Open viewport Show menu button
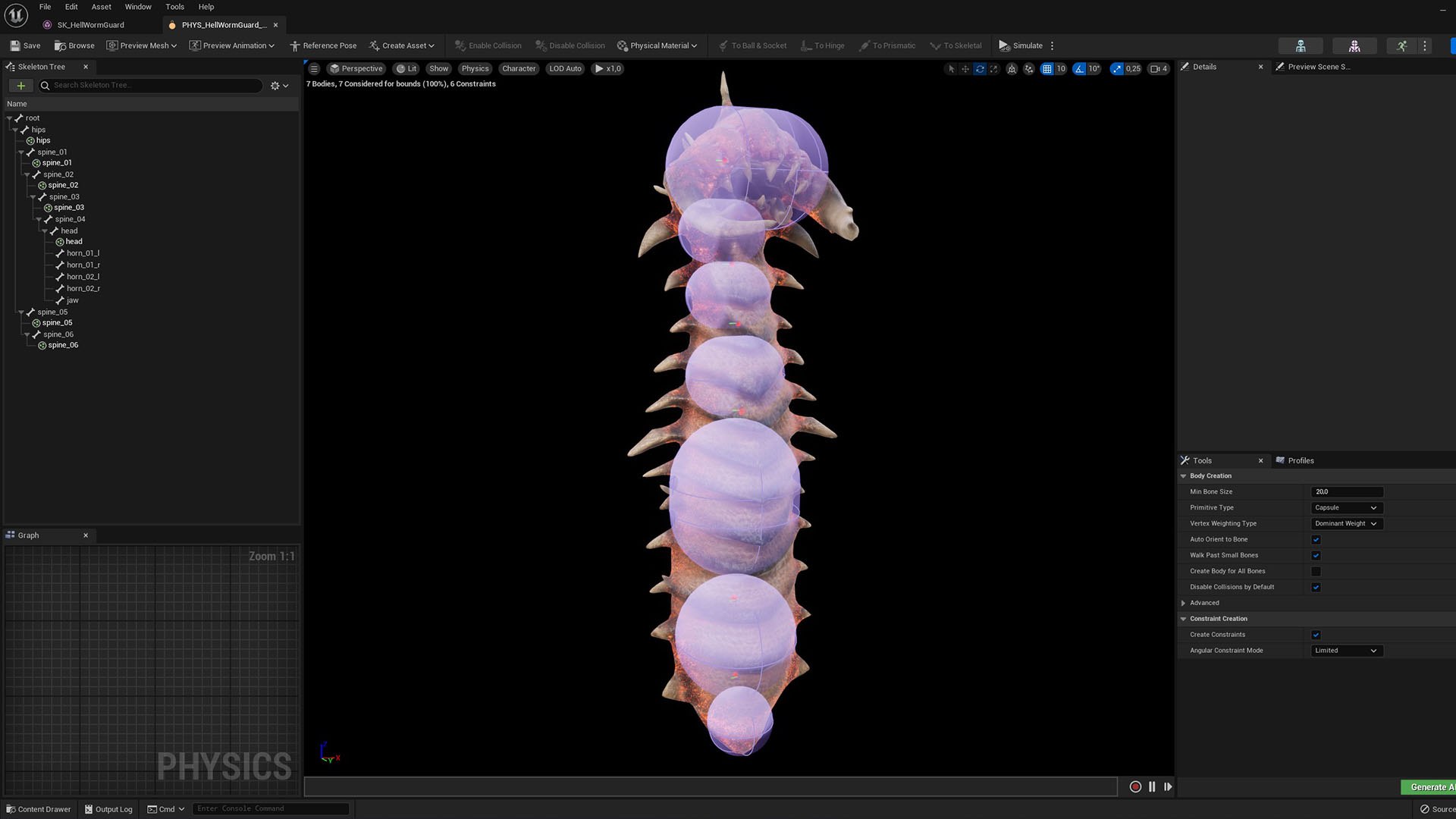The height and width of the screenshot is (819, 1456). [438, 68]
